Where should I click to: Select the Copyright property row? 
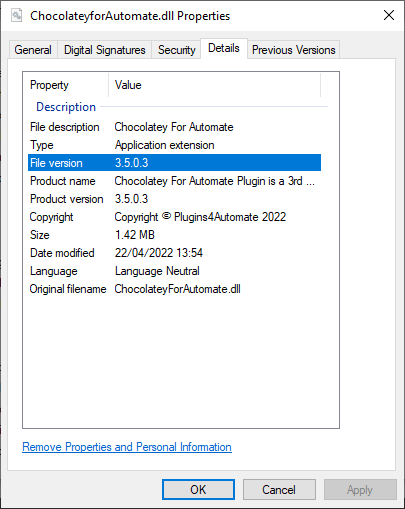(x=174, y=217)
